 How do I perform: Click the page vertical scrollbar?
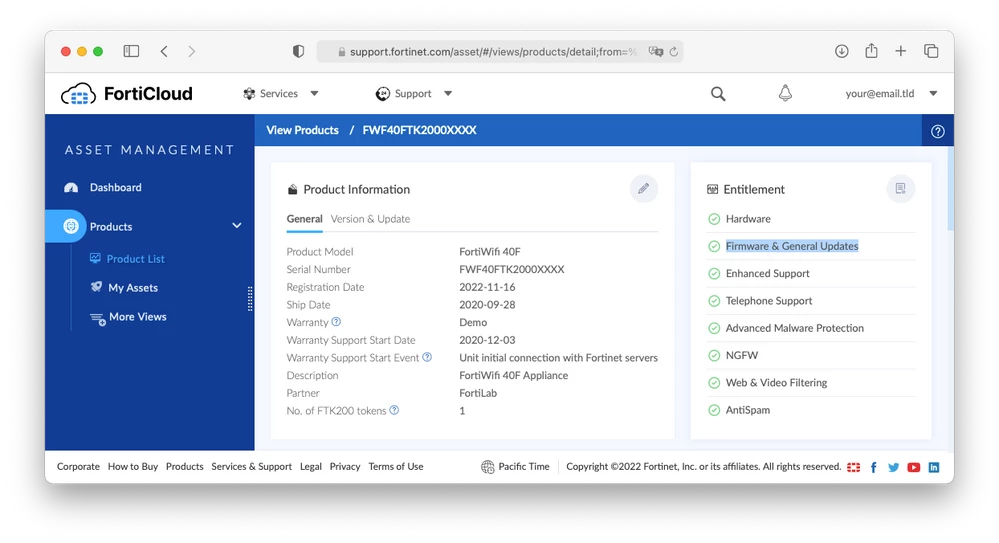click(951, 188)
